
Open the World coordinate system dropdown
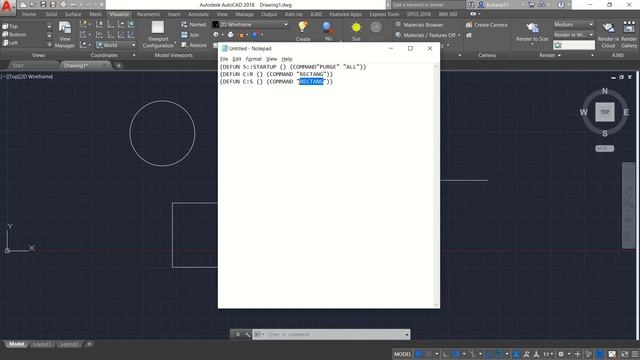click(x=116, y=45)
